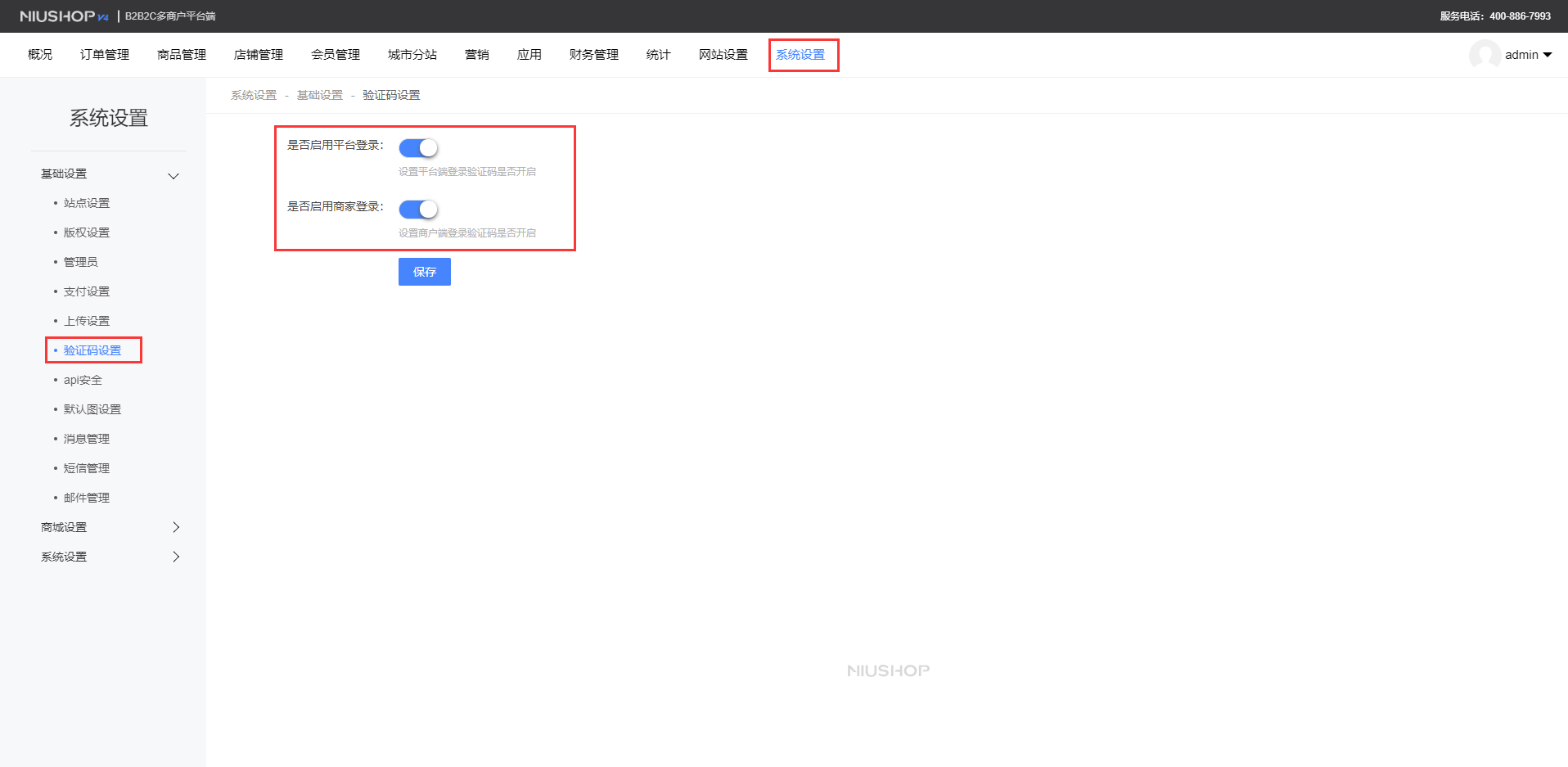Open 消息管理 in the sidebar

tap(87, 439)
